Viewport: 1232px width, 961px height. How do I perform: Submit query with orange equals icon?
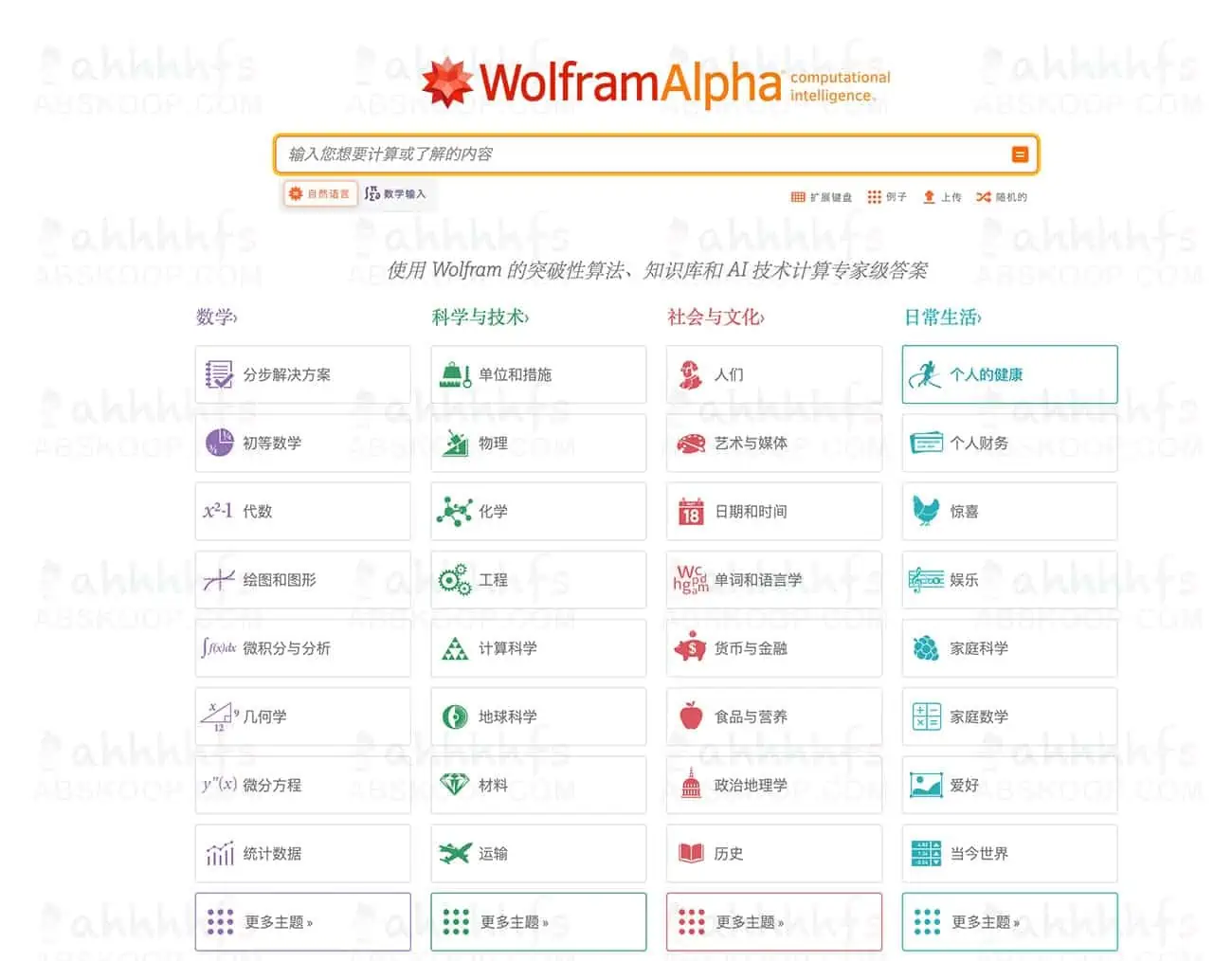[x=1021, y=154]
